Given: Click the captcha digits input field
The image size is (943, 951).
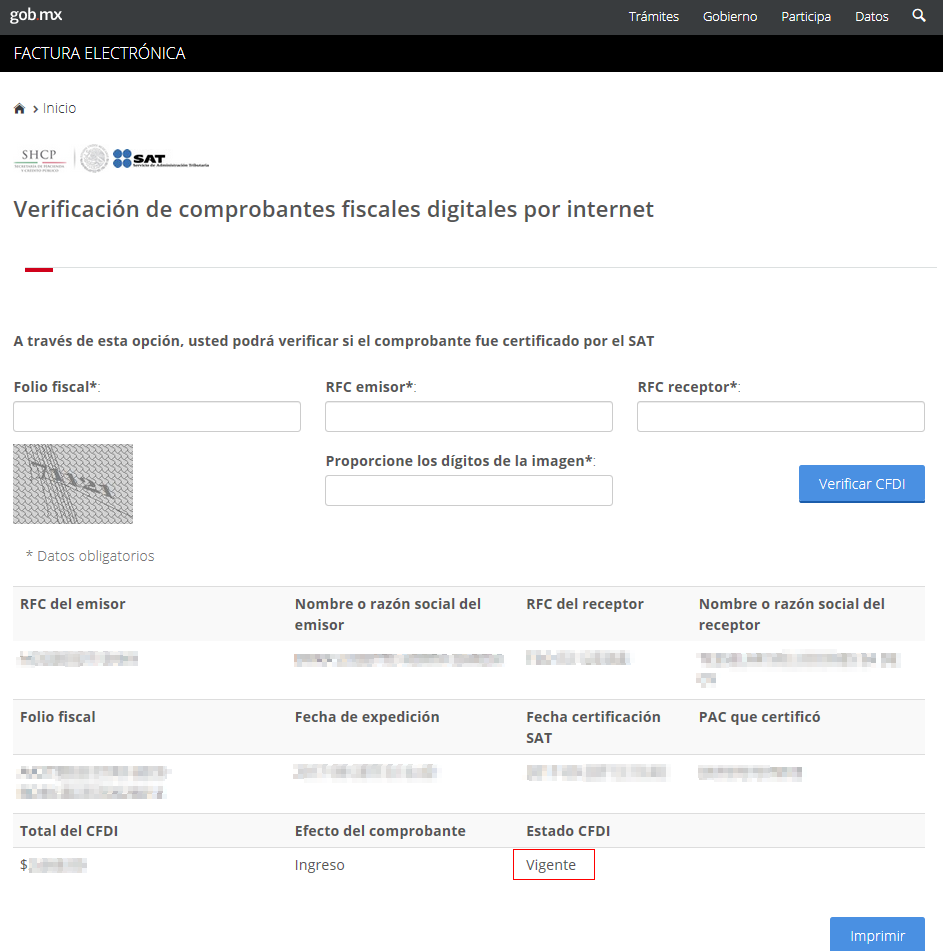Looking at the screenshot, I should point(468,490).
